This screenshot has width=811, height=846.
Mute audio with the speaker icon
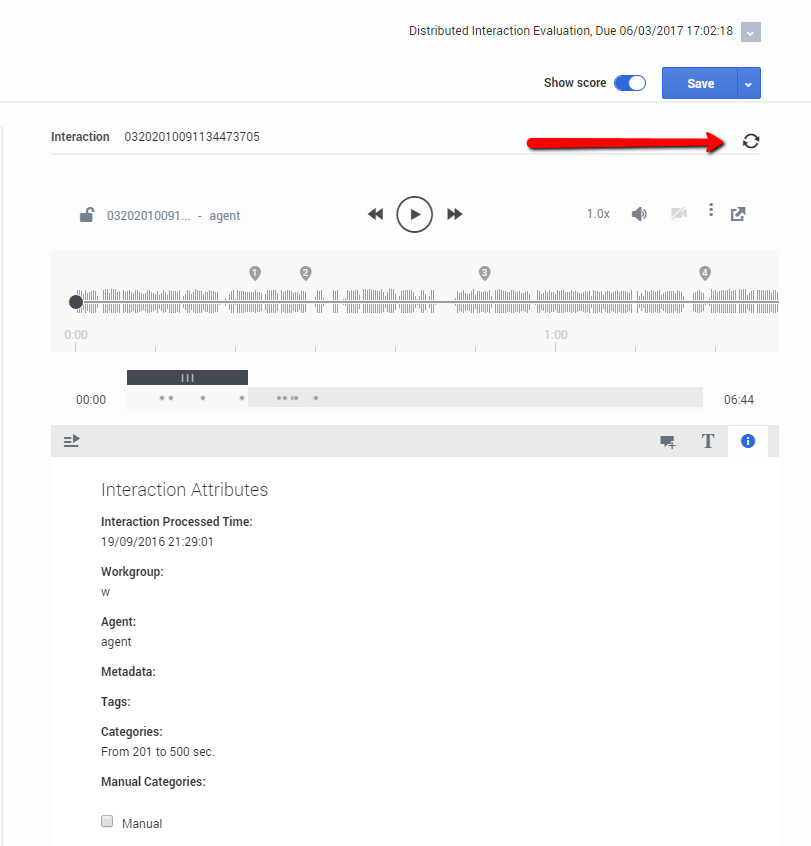639,214
